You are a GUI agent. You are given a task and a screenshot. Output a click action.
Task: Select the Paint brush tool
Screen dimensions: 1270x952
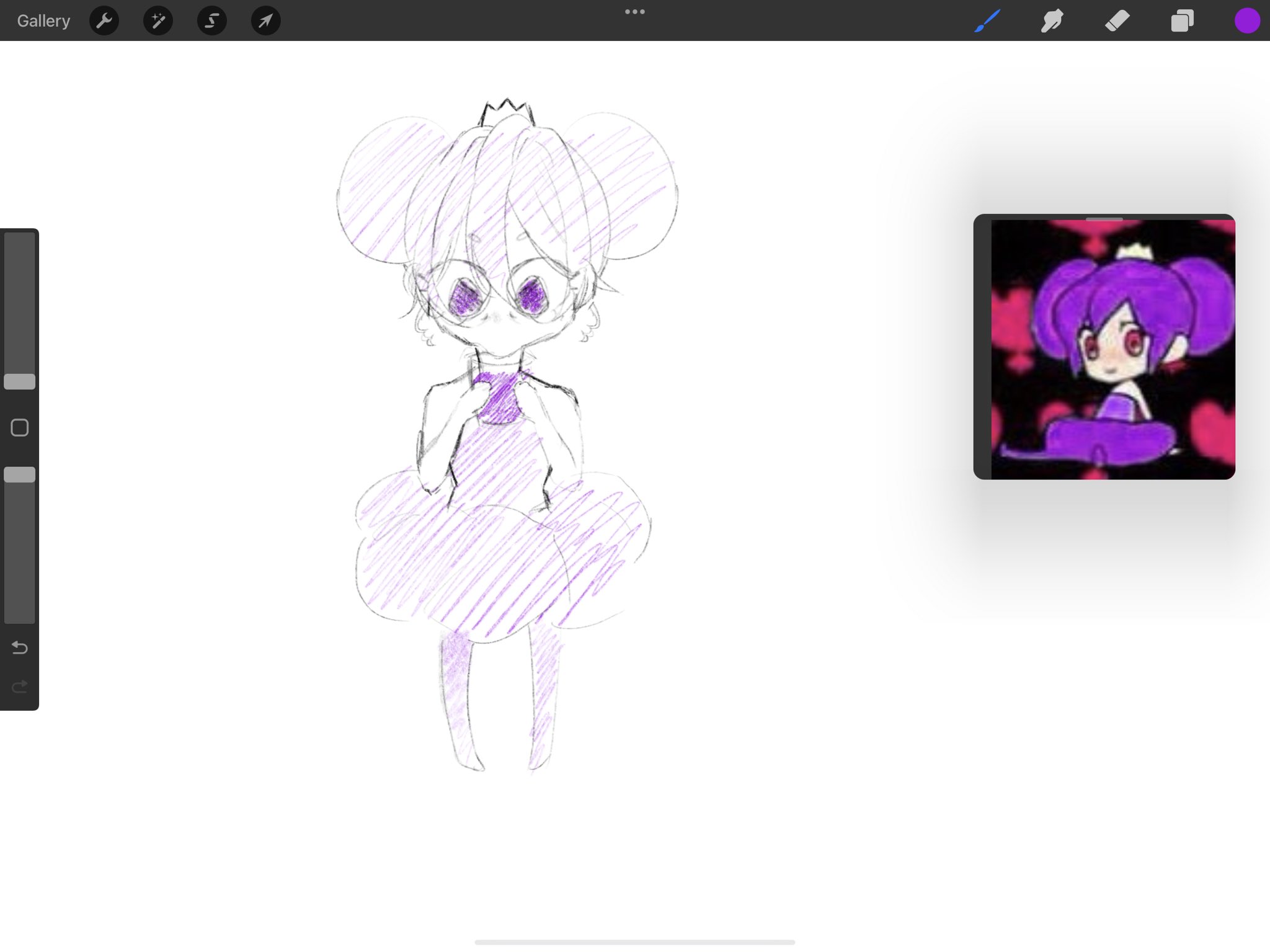pos(987,21)
